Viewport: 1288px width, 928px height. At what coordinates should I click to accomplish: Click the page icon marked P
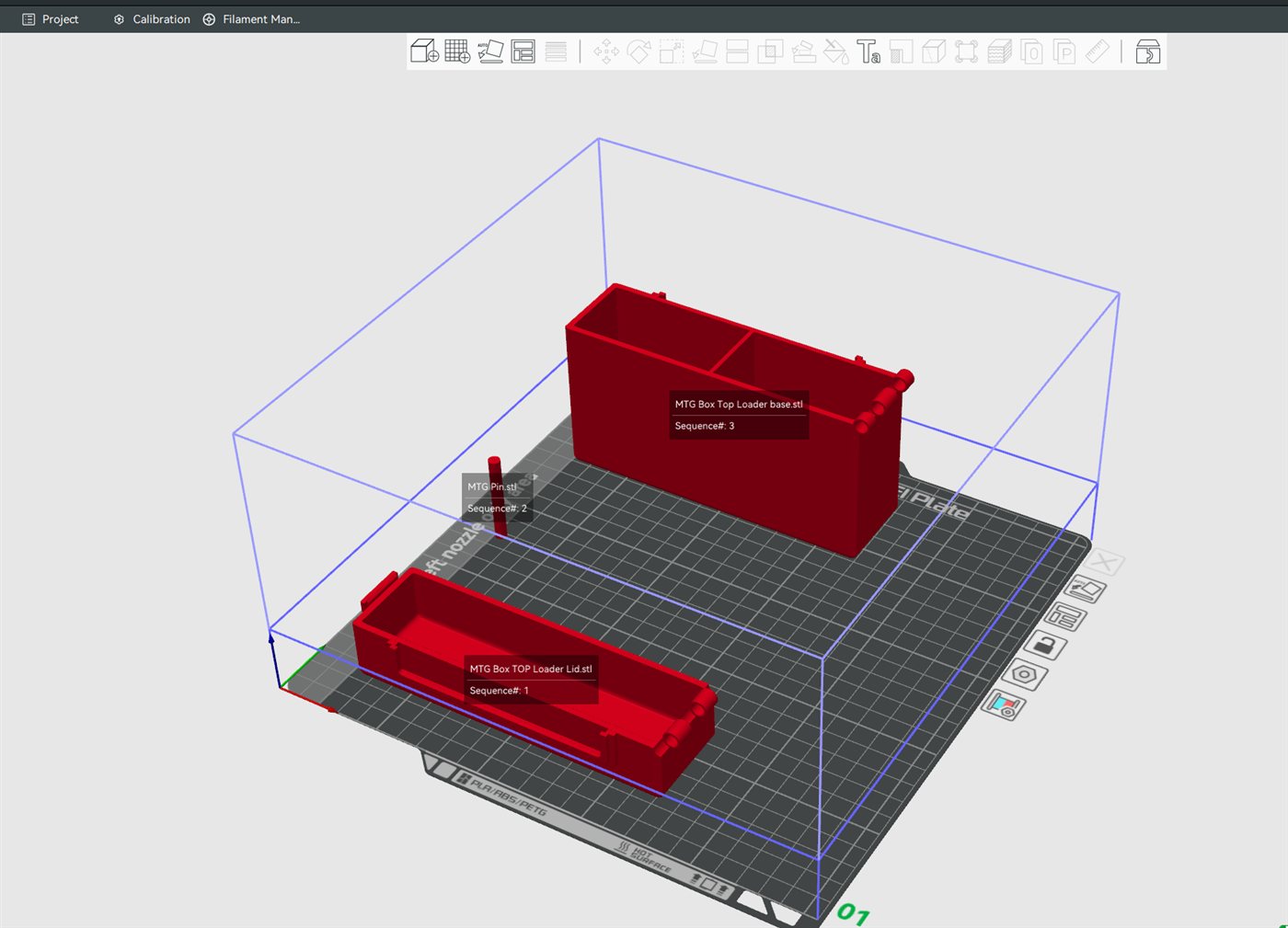[1064, 52]
